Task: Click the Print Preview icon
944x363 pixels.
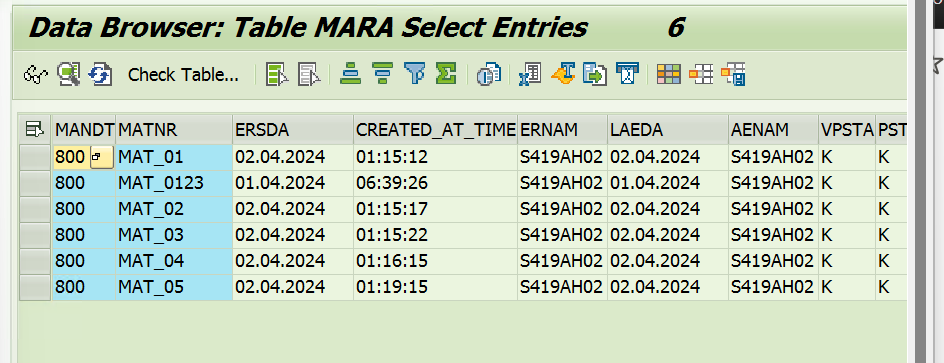Action: point(488,75)
